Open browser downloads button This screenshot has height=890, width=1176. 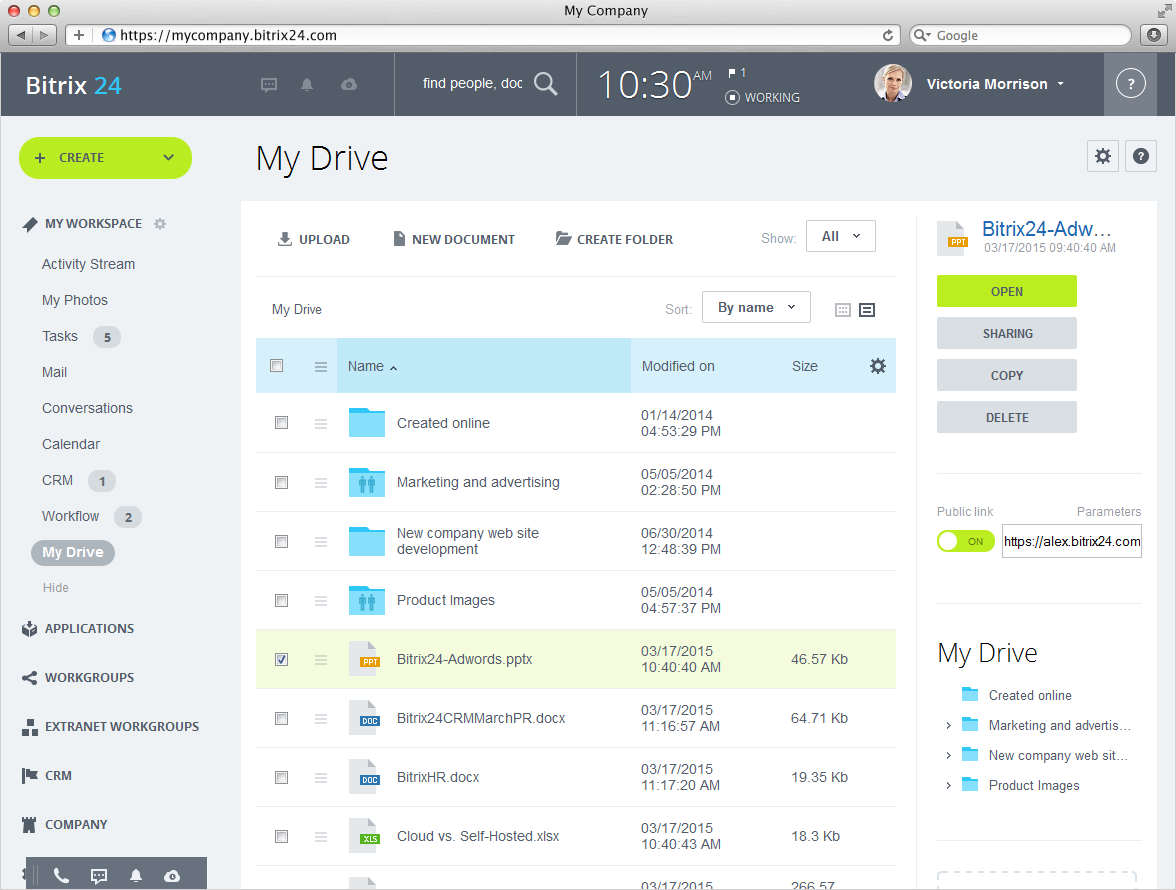pyautogui.click(x=1154, y=34)
